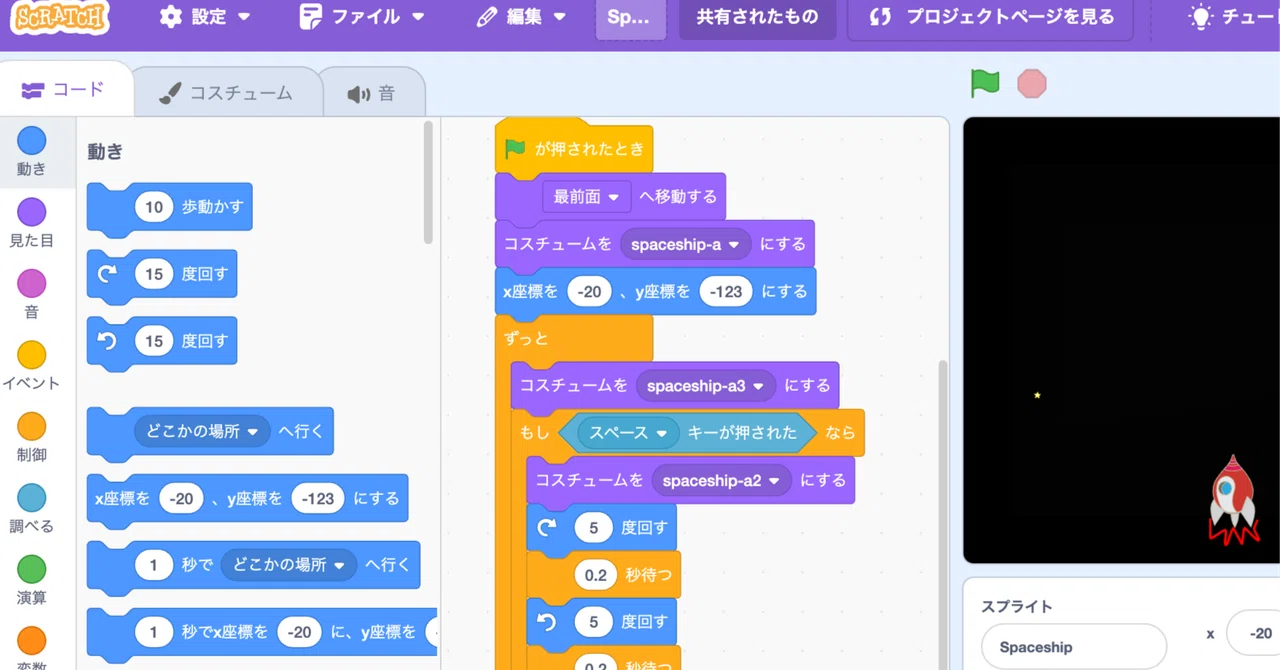The width and height of the screenshot is (1280, 670).
Task: Click the counterclockwise rotate icon in palette
Action: coord(108,341)
